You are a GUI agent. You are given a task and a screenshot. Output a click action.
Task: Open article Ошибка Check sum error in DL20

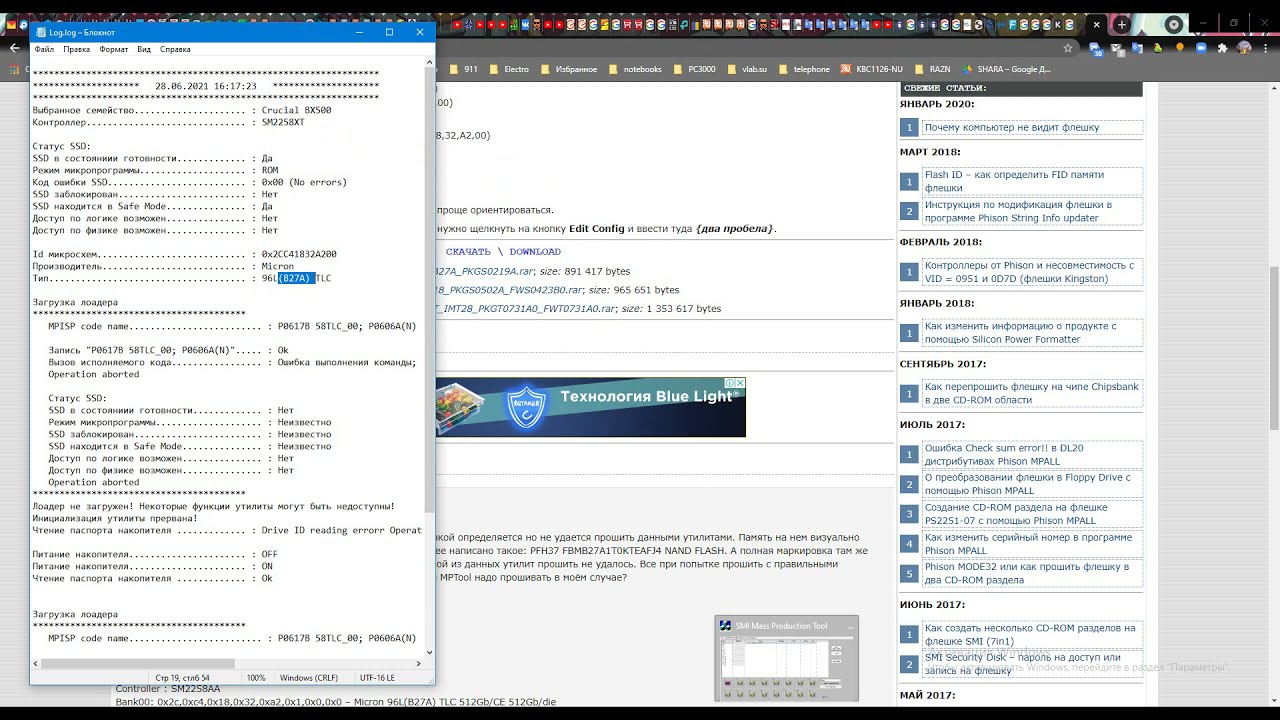point(1004,455)
